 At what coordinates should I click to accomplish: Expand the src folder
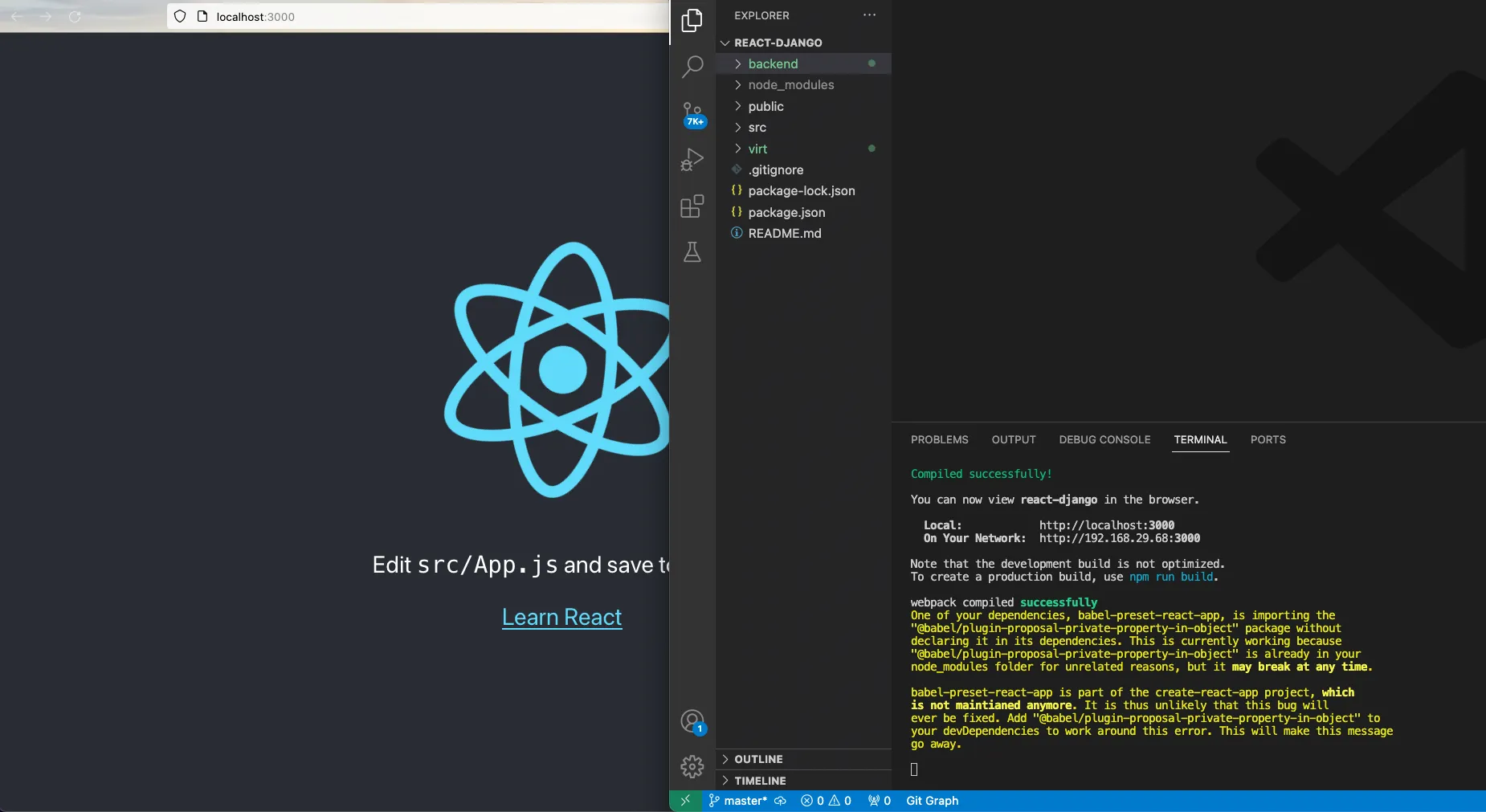(x=803, y=127)
